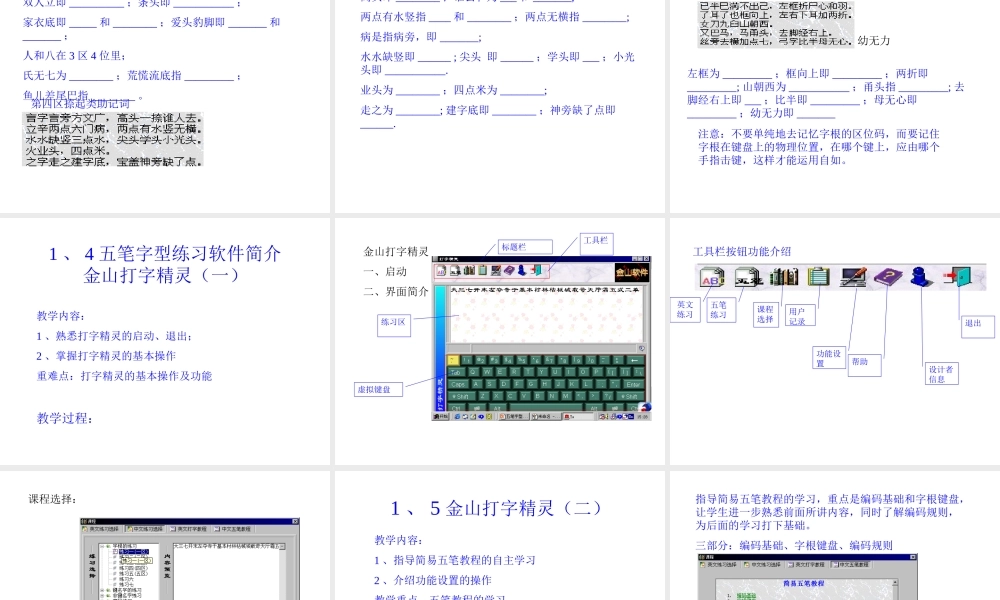Click the small exit door icon in the typing window
The width and height of the screenshot is (1000, 600).
tap(536, 270)
